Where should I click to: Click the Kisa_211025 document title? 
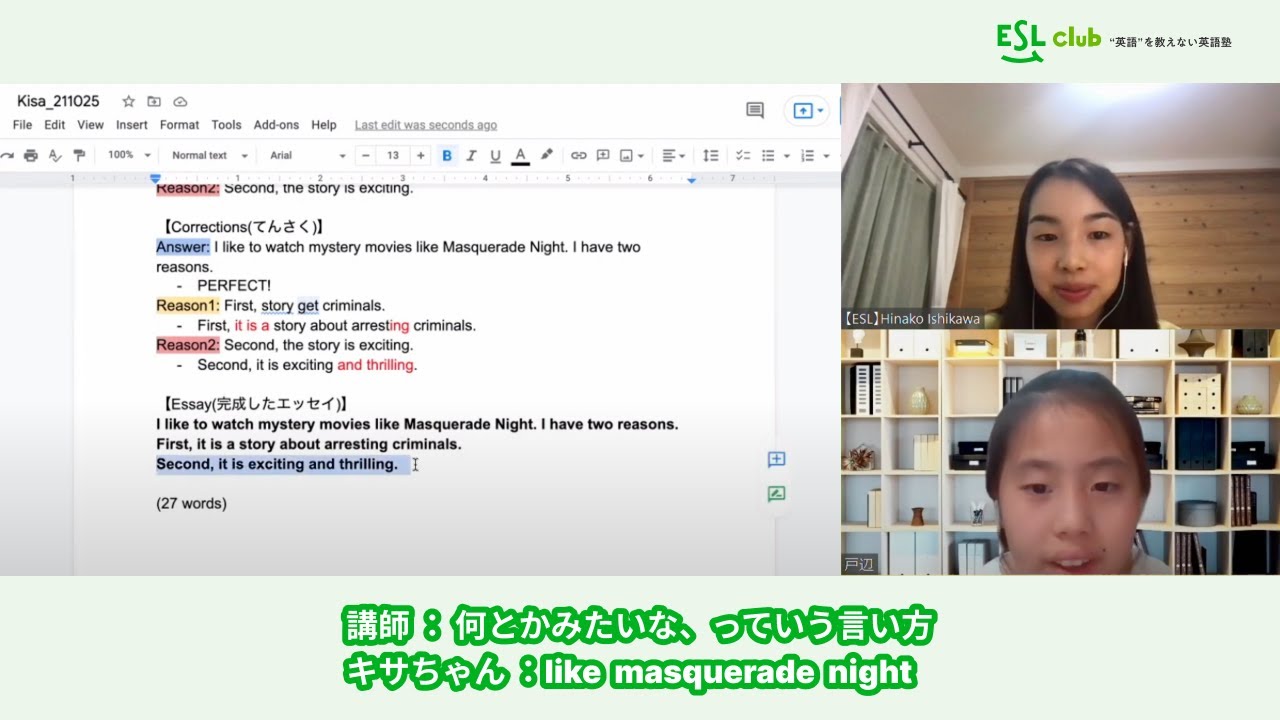58,101
